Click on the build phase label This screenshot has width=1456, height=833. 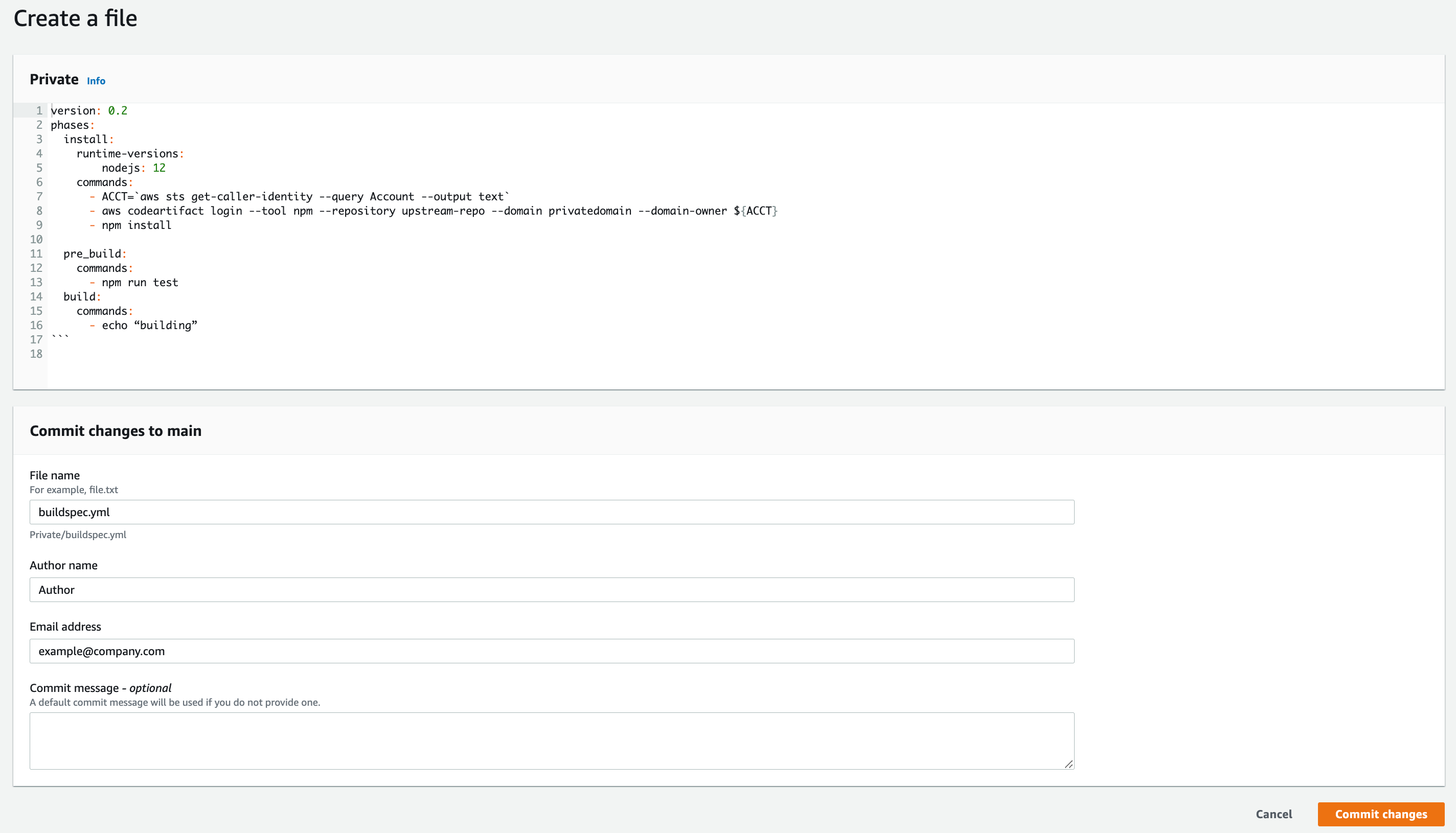(80, 296)
